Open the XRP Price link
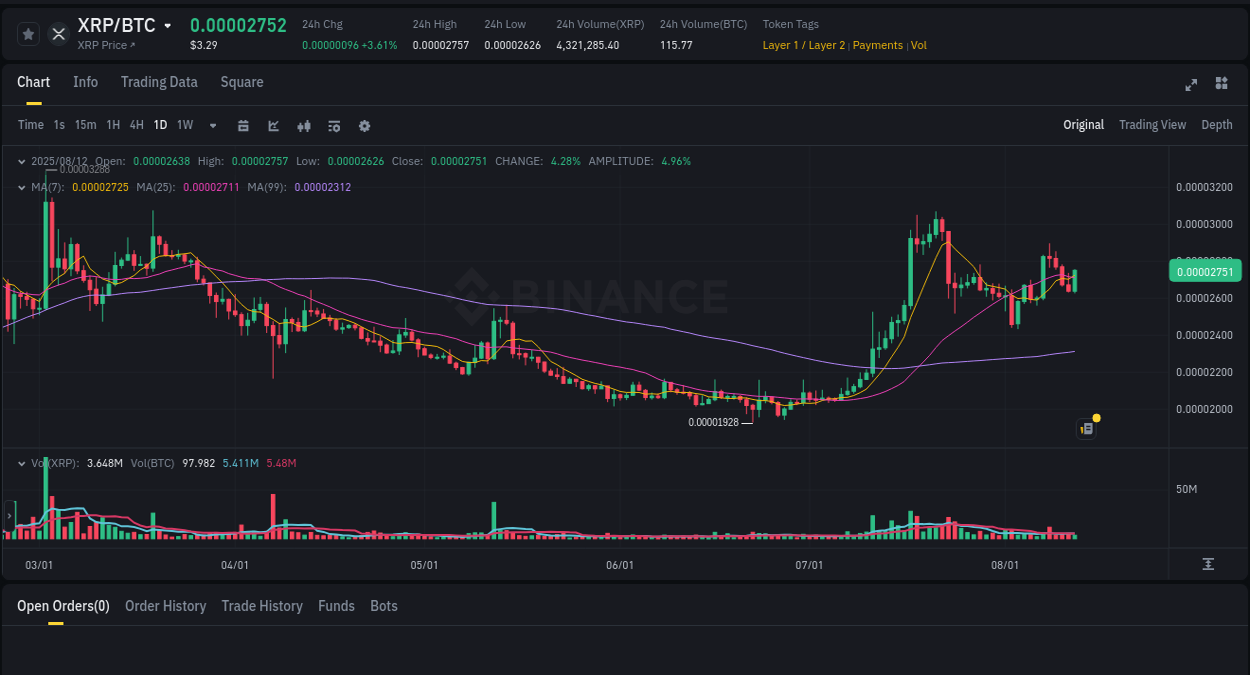The height and width of the screenshot is (675, 1250). [x=106, y=46]
